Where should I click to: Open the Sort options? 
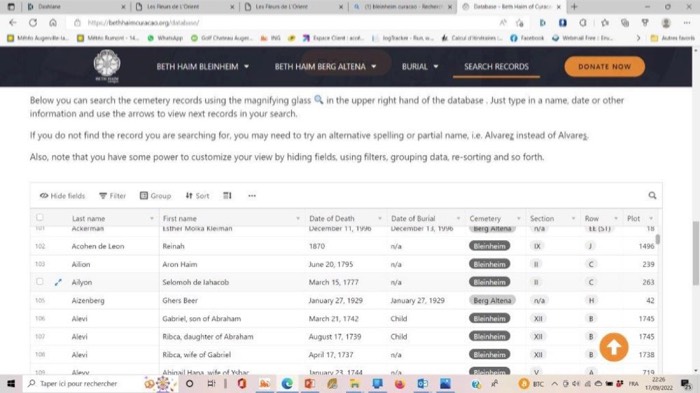(197, 196)
